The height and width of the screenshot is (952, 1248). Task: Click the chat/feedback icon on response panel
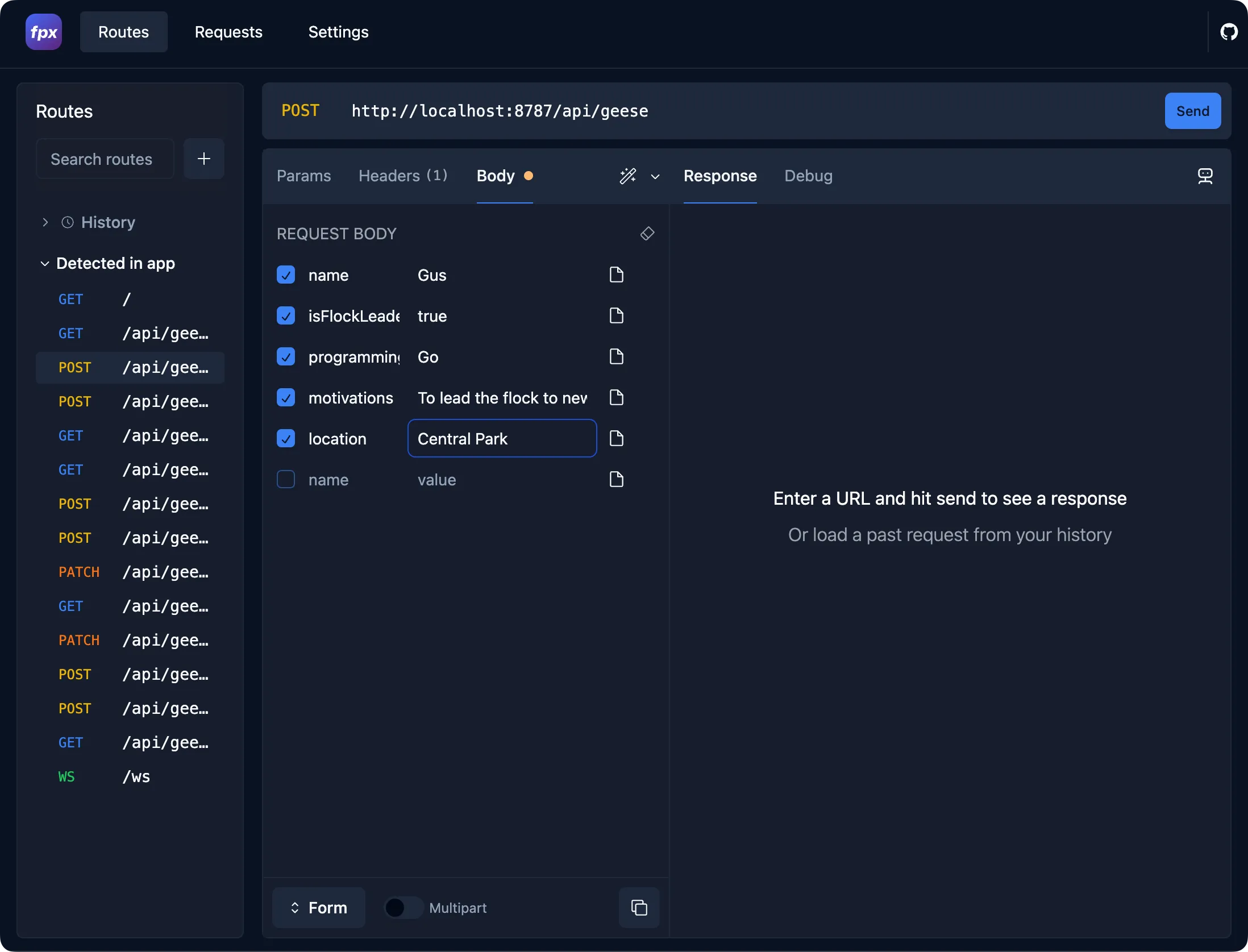point(1205,176)
